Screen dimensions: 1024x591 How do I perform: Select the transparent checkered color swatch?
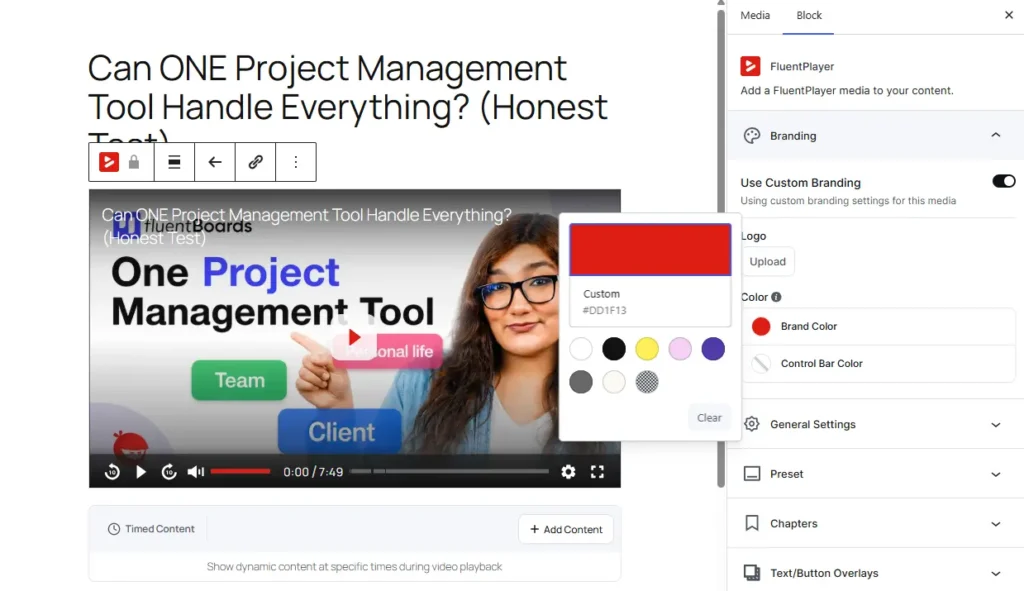pyautogui.click(x=647, y=382)
